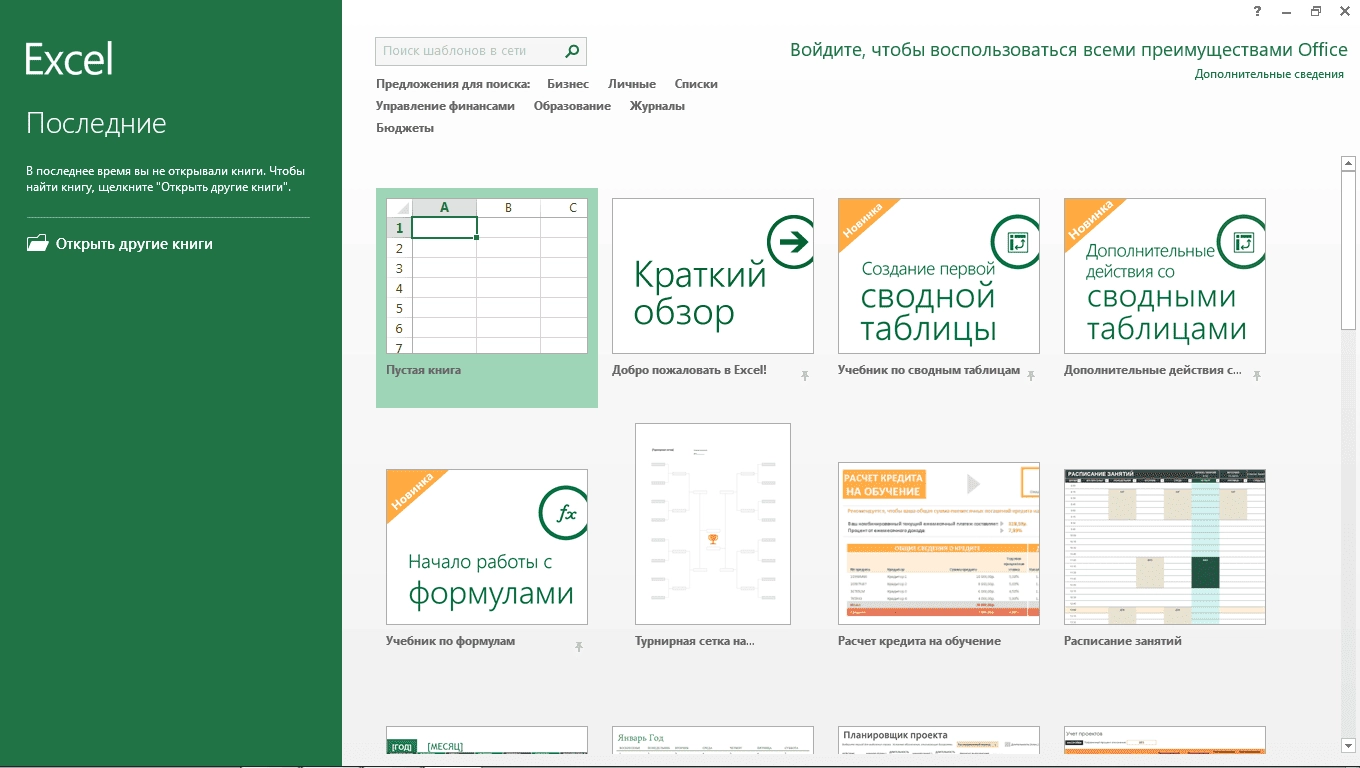Click the vertical scrollbar thumb
The width and height of the screenshot is (1360, 768).
coord(1348,250)
